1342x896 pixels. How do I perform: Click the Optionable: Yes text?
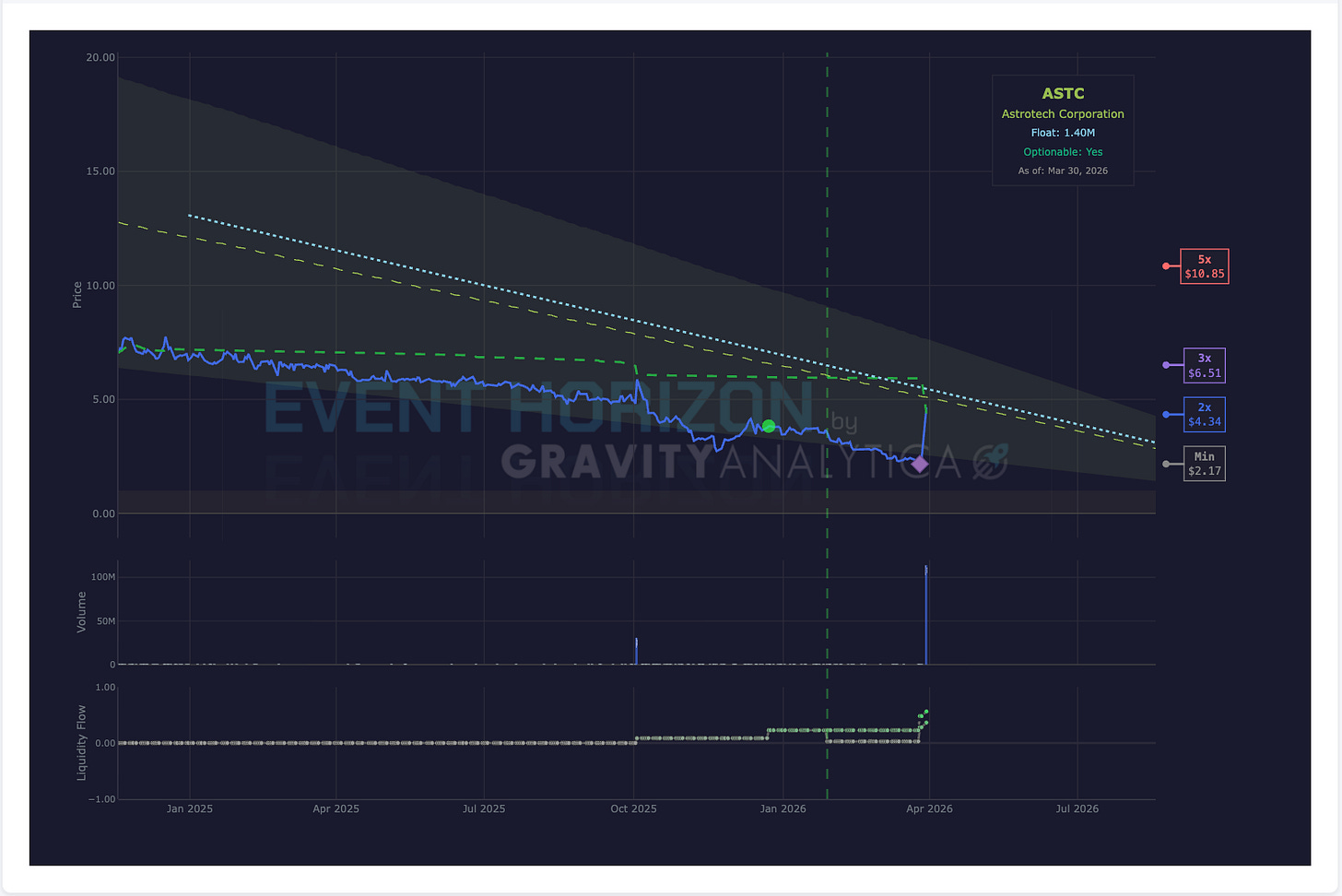coord(1063,152)
